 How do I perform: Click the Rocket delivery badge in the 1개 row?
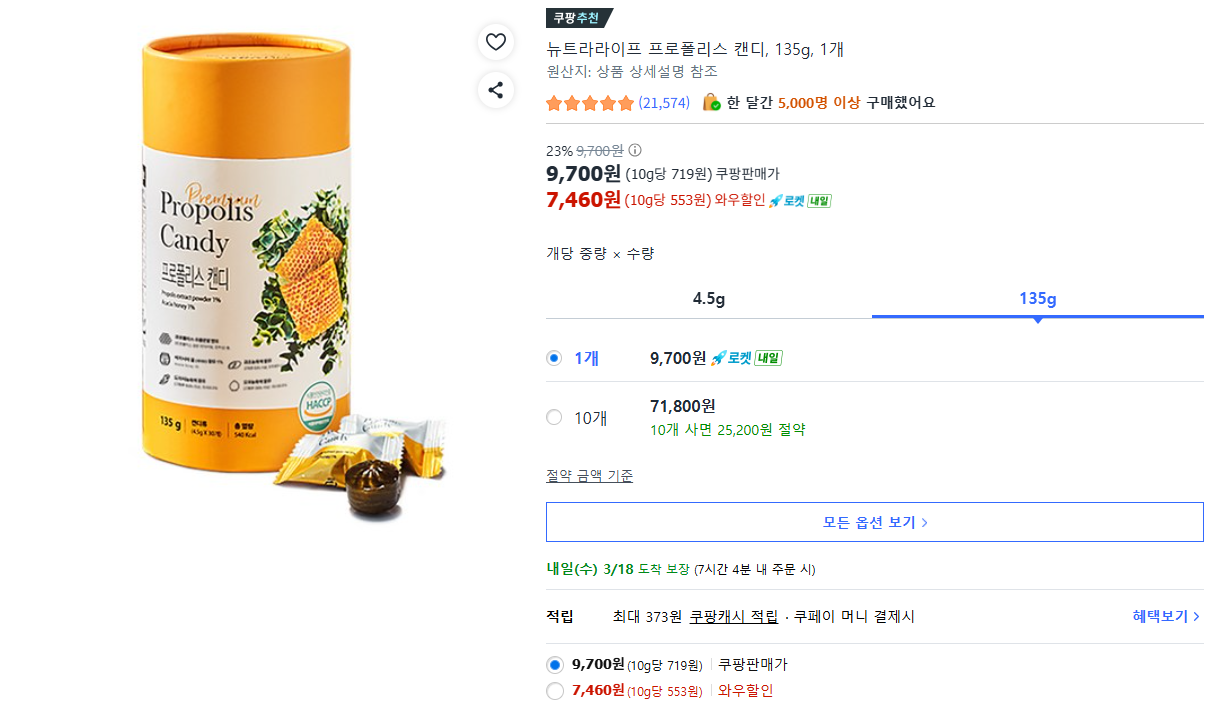tap(746, 358)
